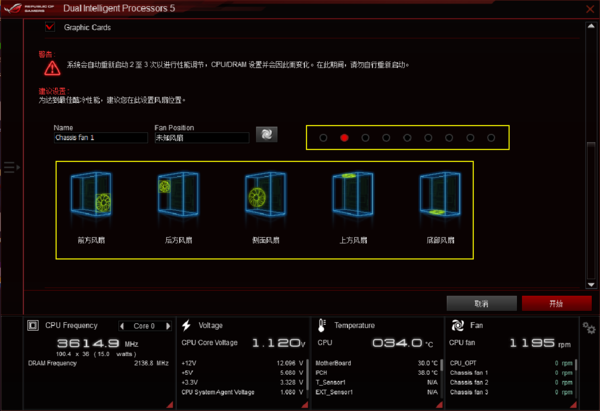Click the +3.3V voltage row
600x411 pixels.
(x=242, y=382)
